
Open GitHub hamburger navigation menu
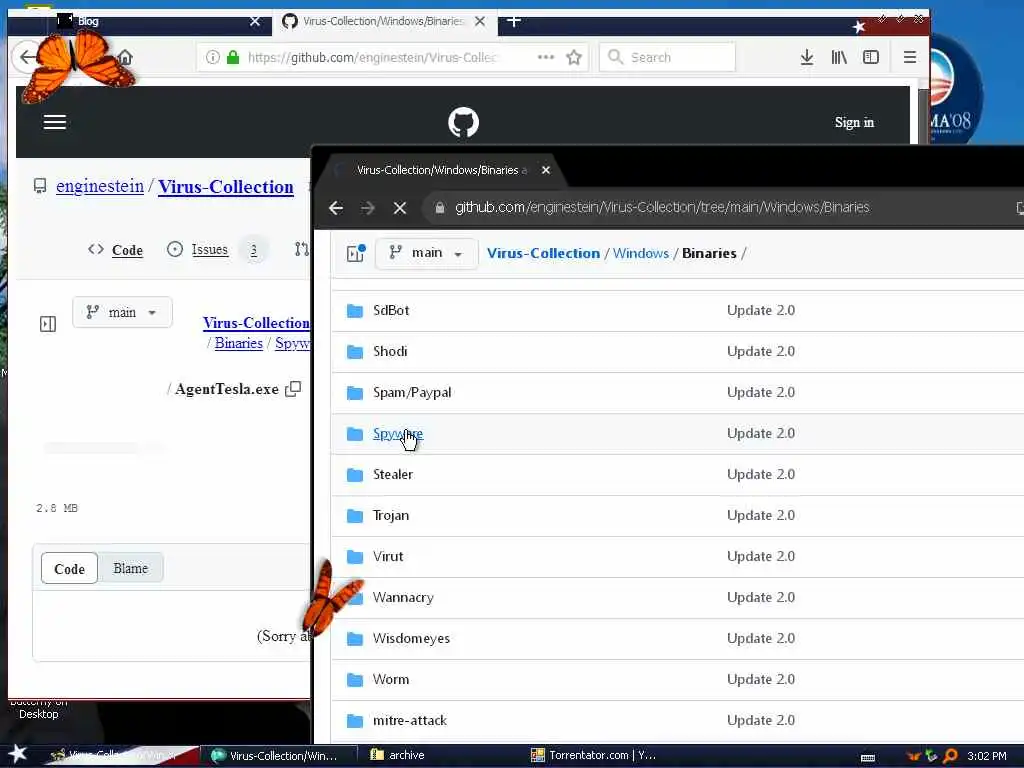tap(55, 122)
